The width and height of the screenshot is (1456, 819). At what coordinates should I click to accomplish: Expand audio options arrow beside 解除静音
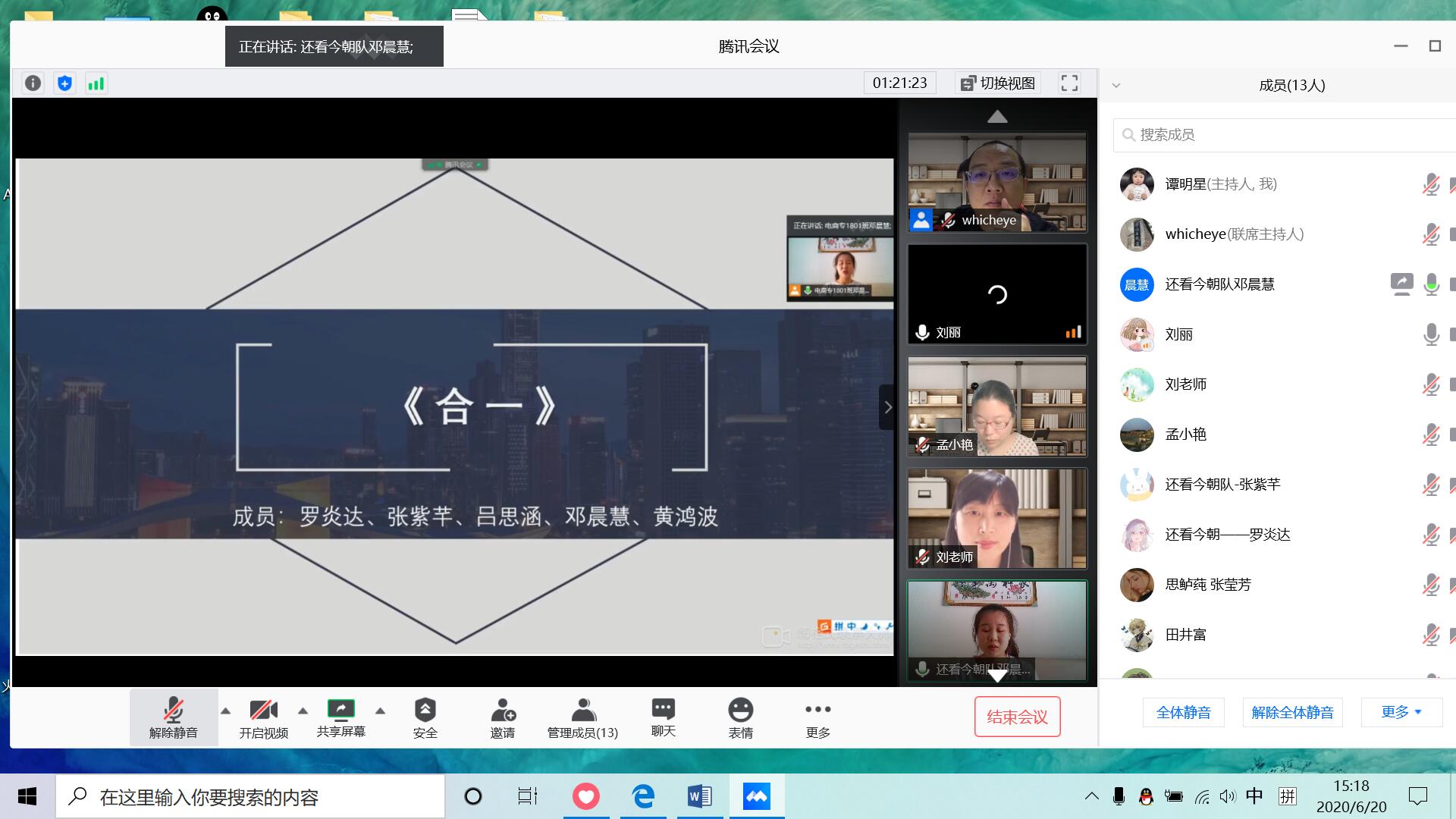click(225, 711)
